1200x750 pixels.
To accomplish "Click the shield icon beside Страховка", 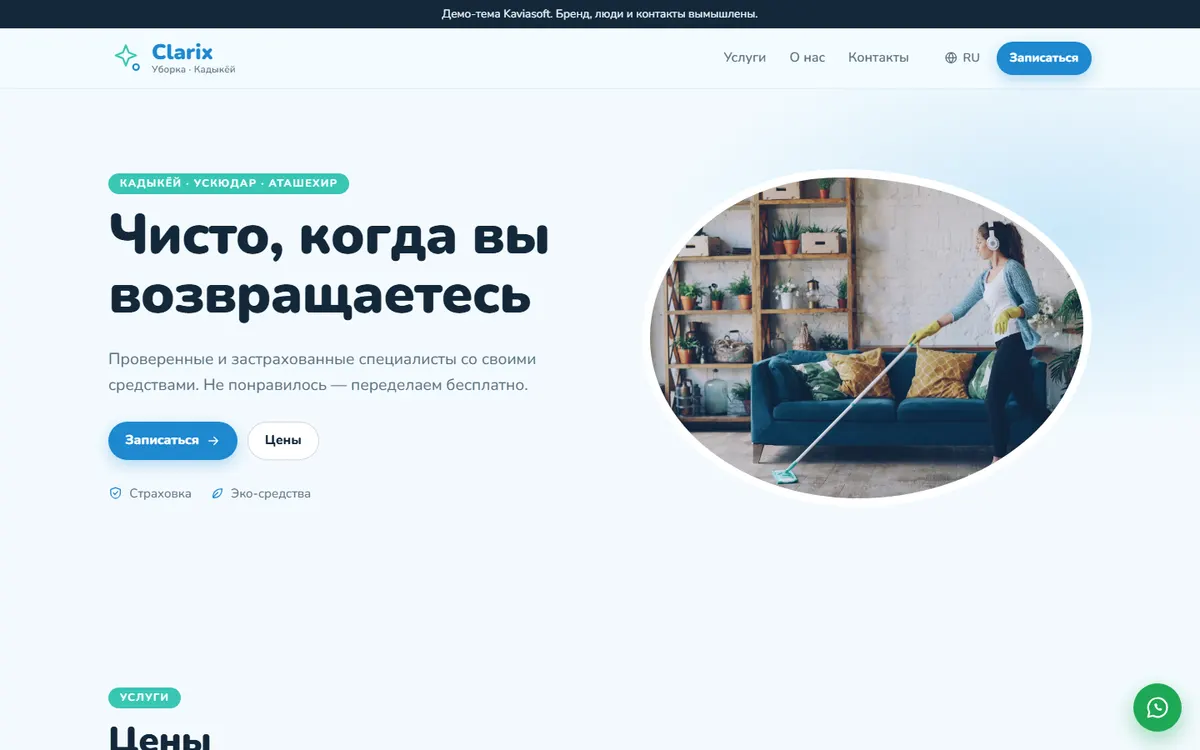I will pos(115,493).
